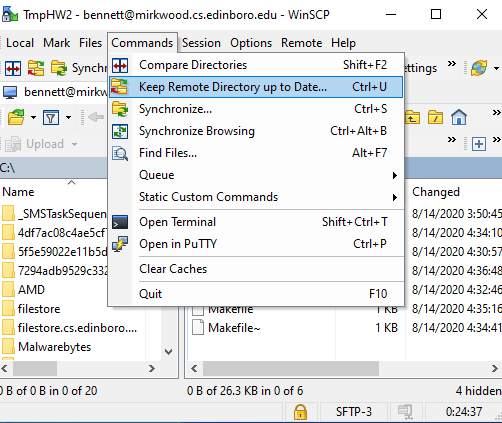502x423 pixels.
Task: Expand overflow chevron left of plus icon
Action: coord(452,139)
